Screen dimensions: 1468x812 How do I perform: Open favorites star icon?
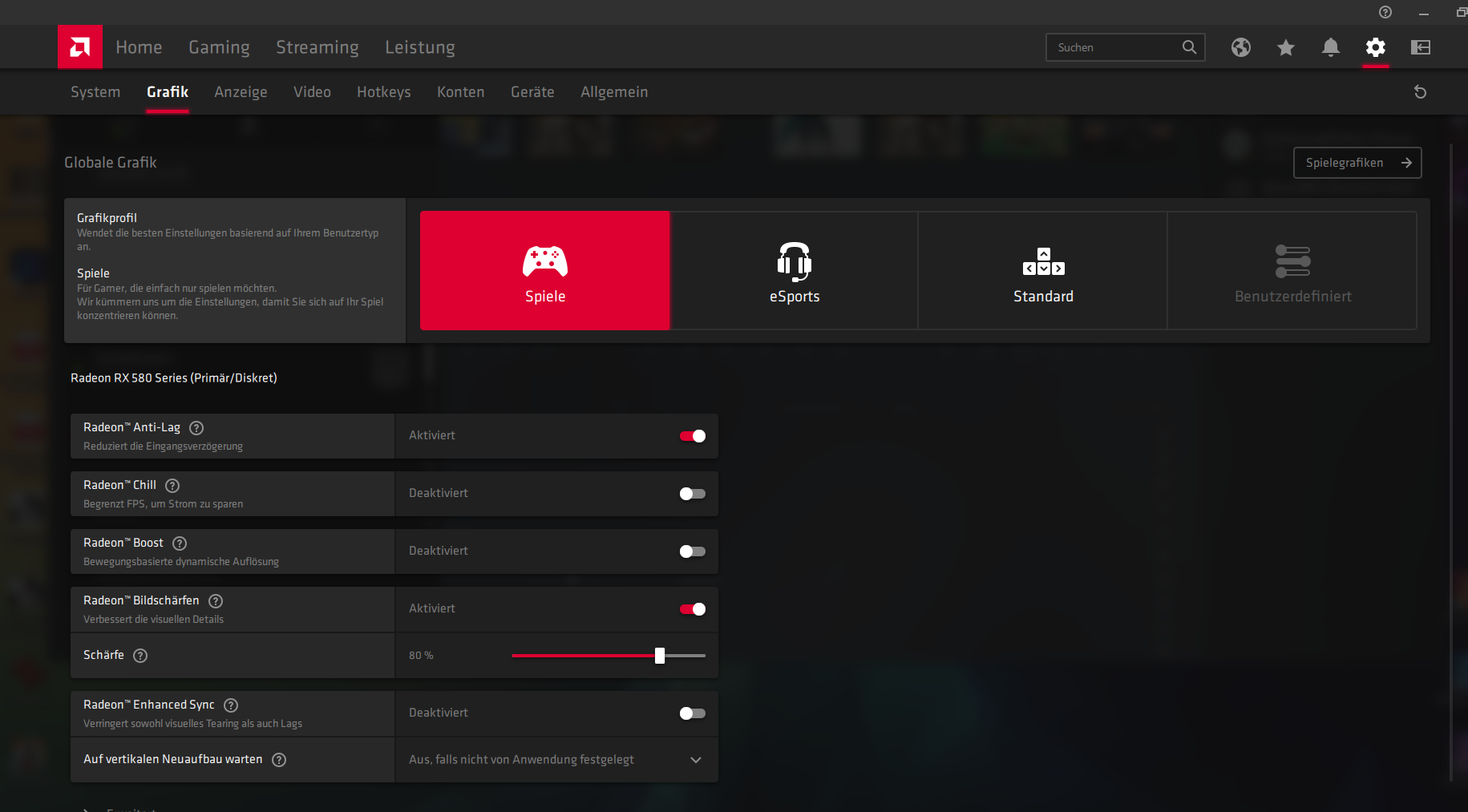coord(1286,47)
